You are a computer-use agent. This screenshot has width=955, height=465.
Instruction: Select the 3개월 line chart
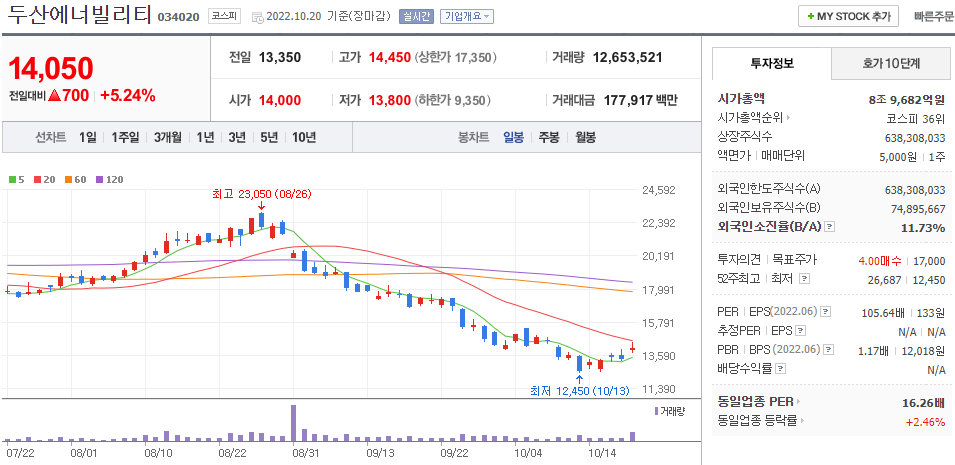(x=168, y=137)
